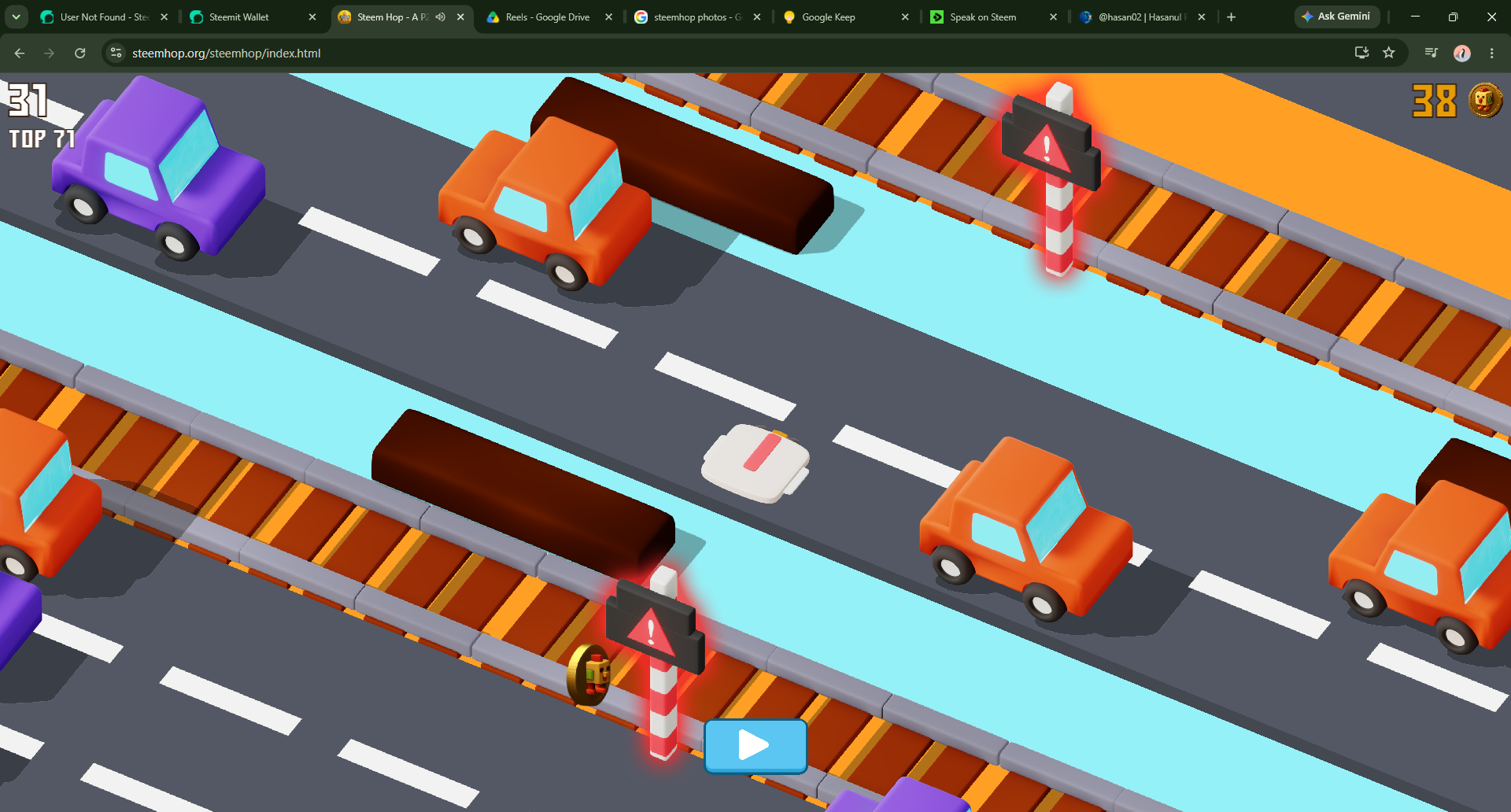The image size is (1511, 812).
Task: Click the address bar URL field
Action: click(732, 53)
